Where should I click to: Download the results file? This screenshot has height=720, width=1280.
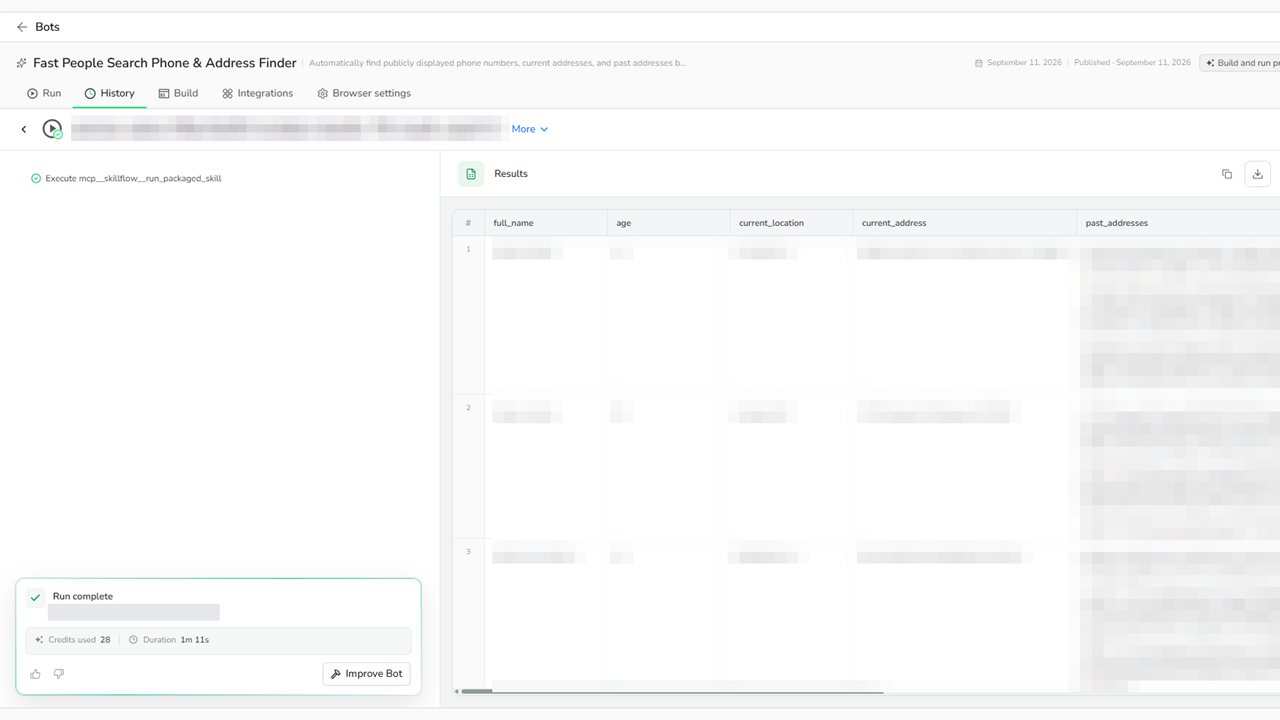(1258, 174)
